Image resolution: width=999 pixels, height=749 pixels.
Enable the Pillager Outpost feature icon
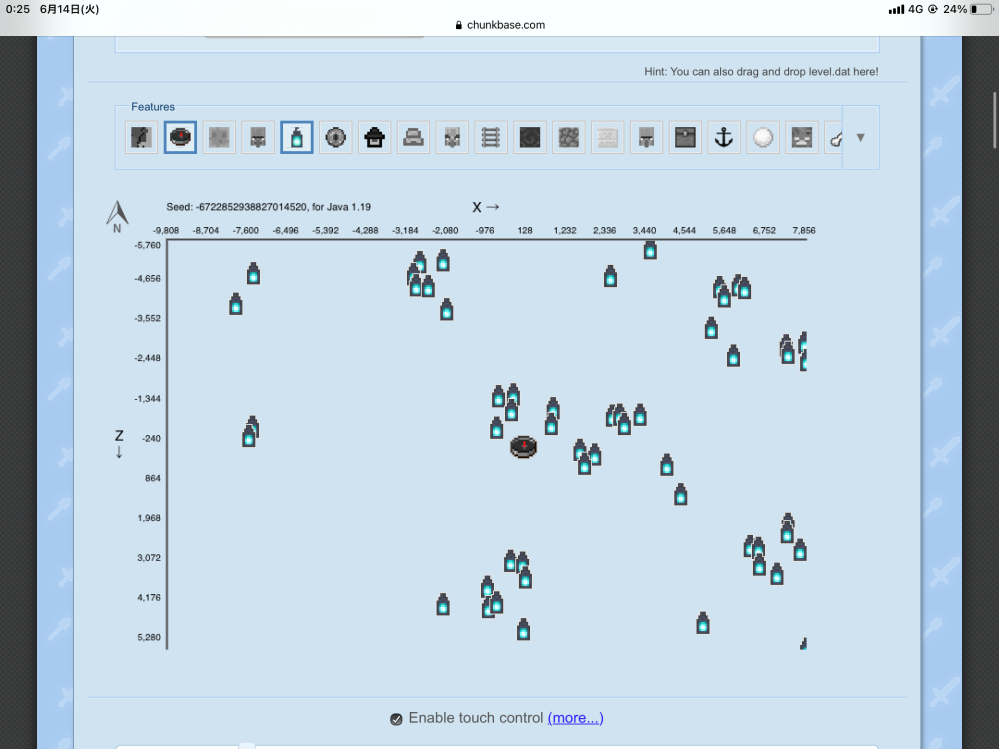pos(452,138)
